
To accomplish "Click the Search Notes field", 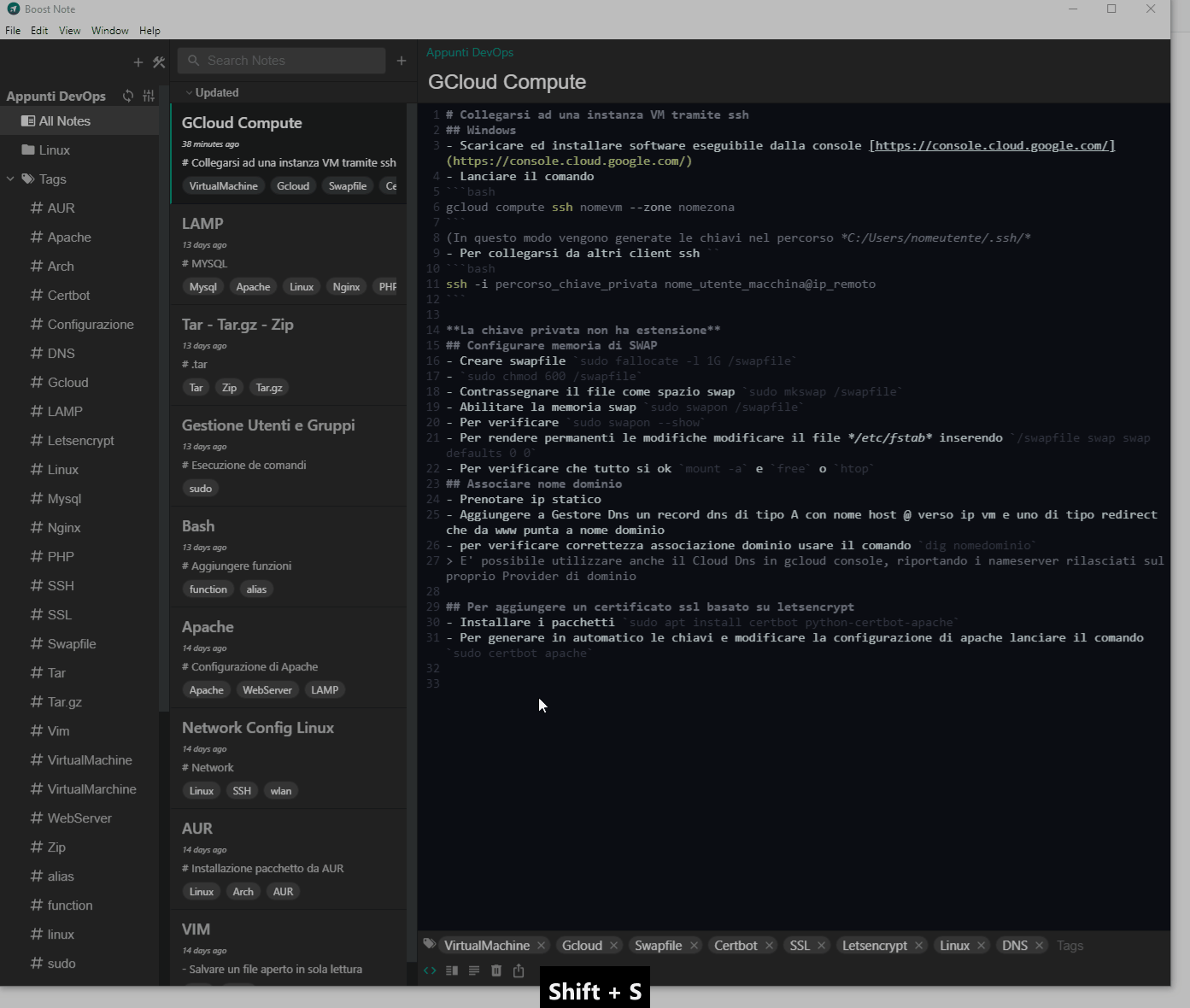I will pos(281,60).
